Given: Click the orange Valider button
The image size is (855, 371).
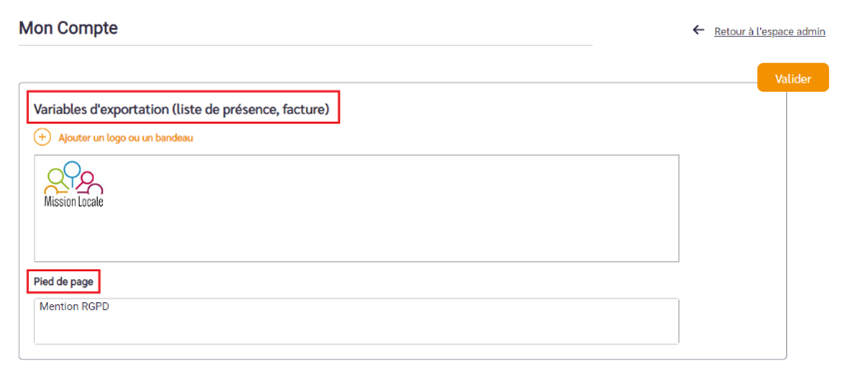Looking at the screenshot, I should [x=793, y=78].
